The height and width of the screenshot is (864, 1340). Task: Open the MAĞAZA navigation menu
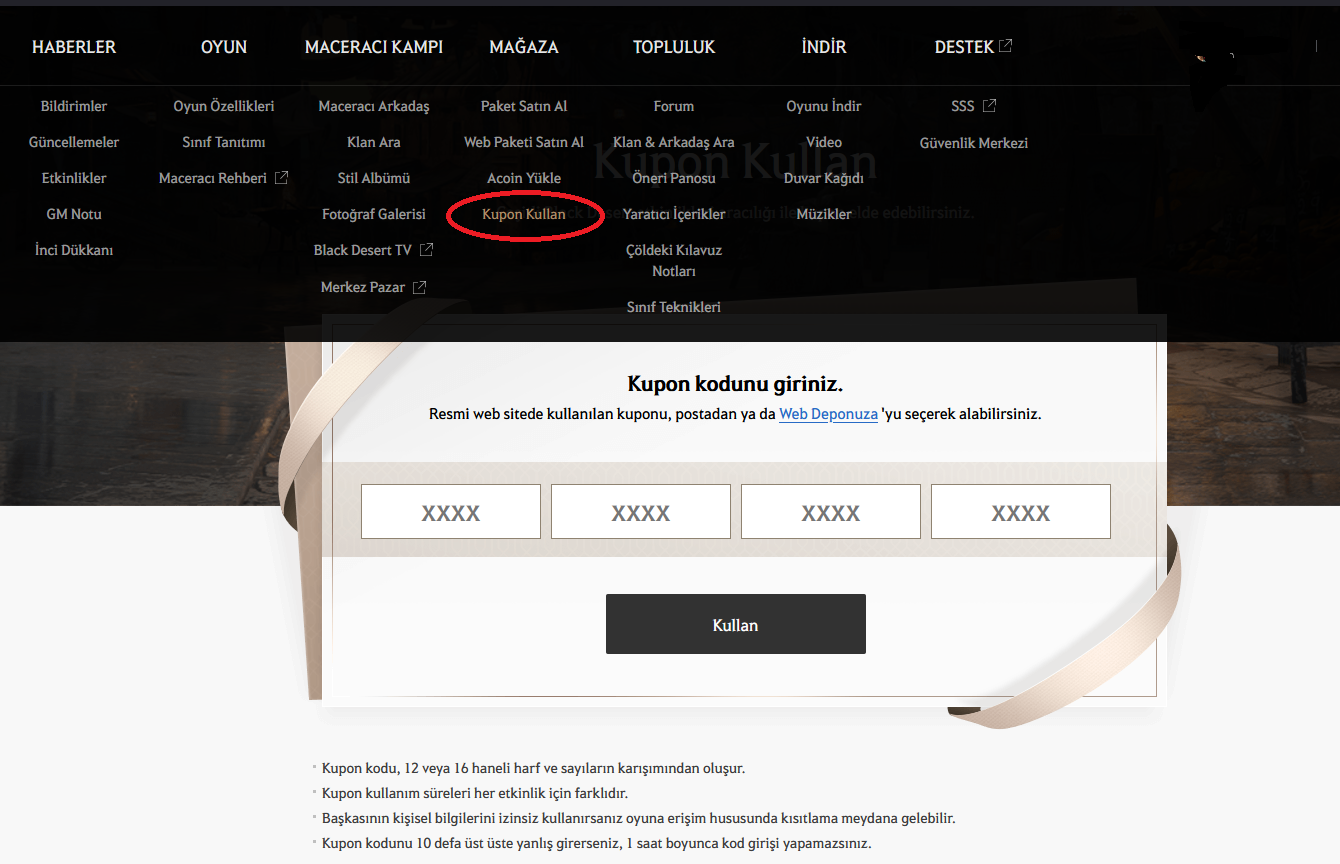coord(524,46)
